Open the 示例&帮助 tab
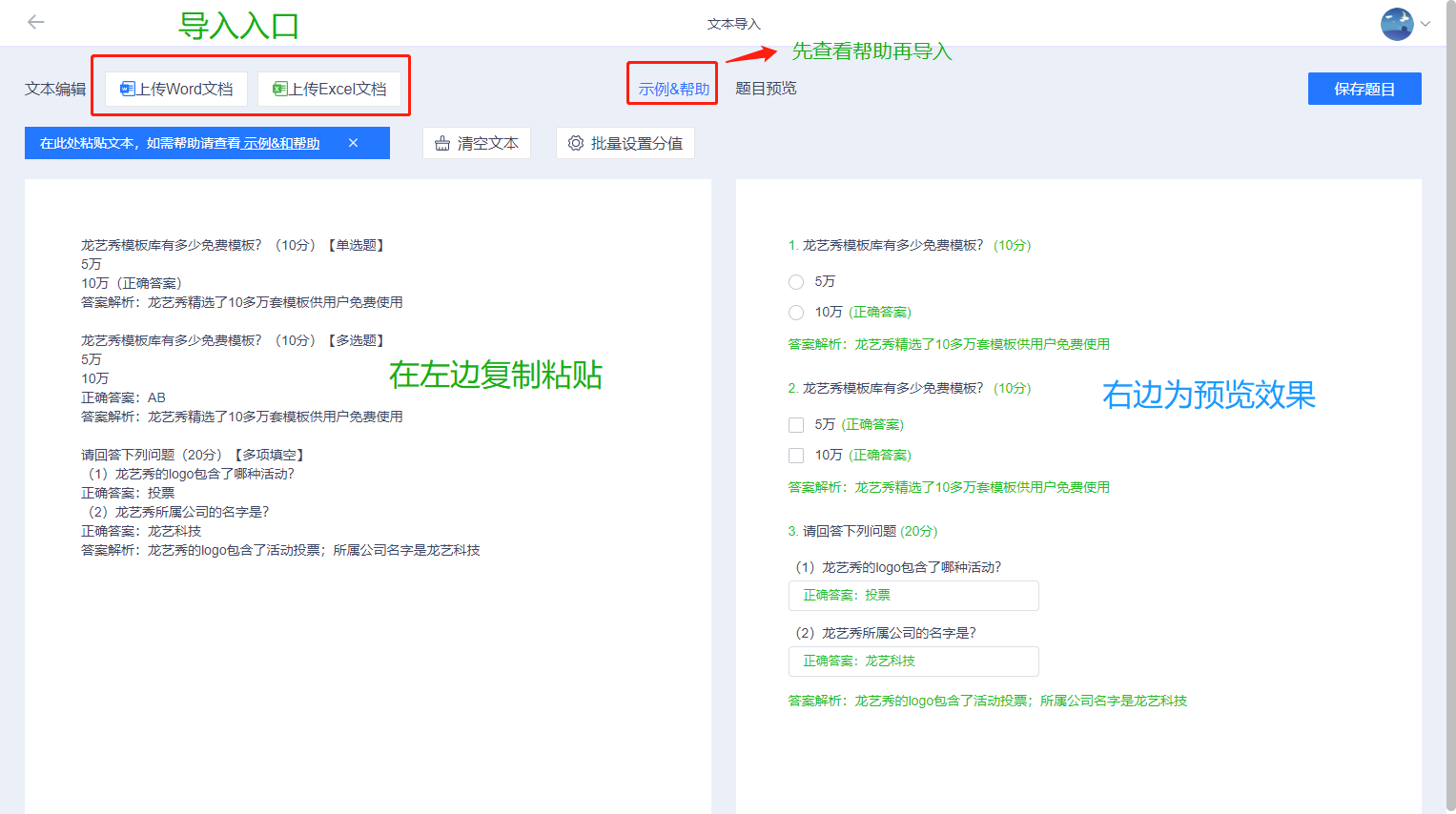1456x814 pixels. click(x=674, y=89)
